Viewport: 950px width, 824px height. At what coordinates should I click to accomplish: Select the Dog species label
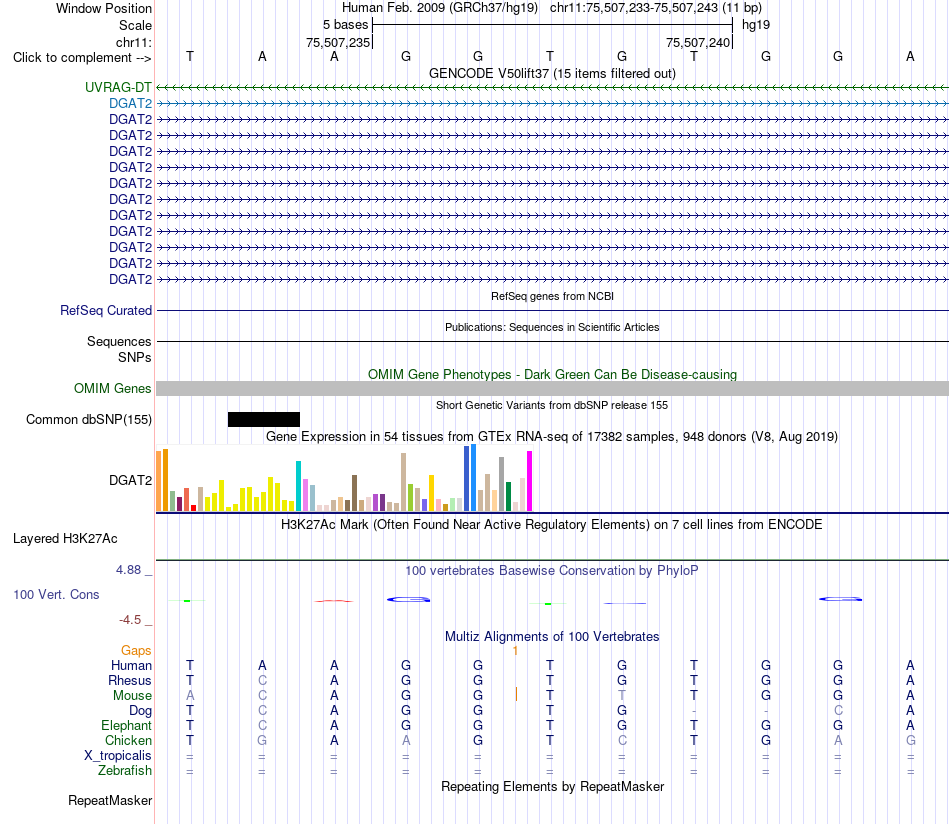pyautogui.click(x=140, y=710)
